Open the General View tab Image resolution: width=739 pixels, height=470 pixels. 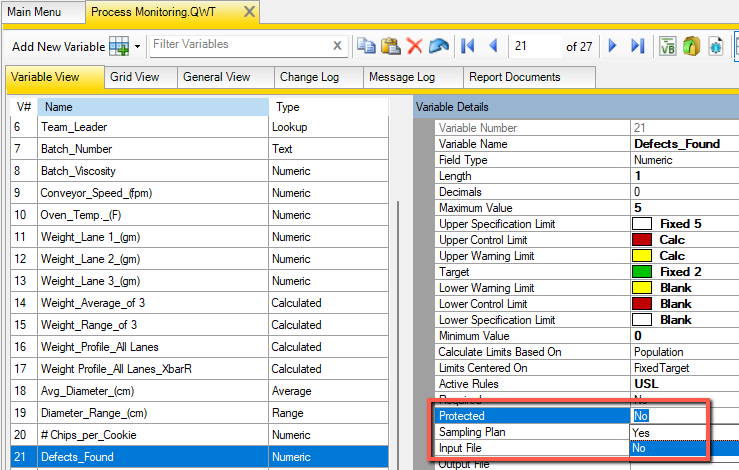[x=225, y=77]
